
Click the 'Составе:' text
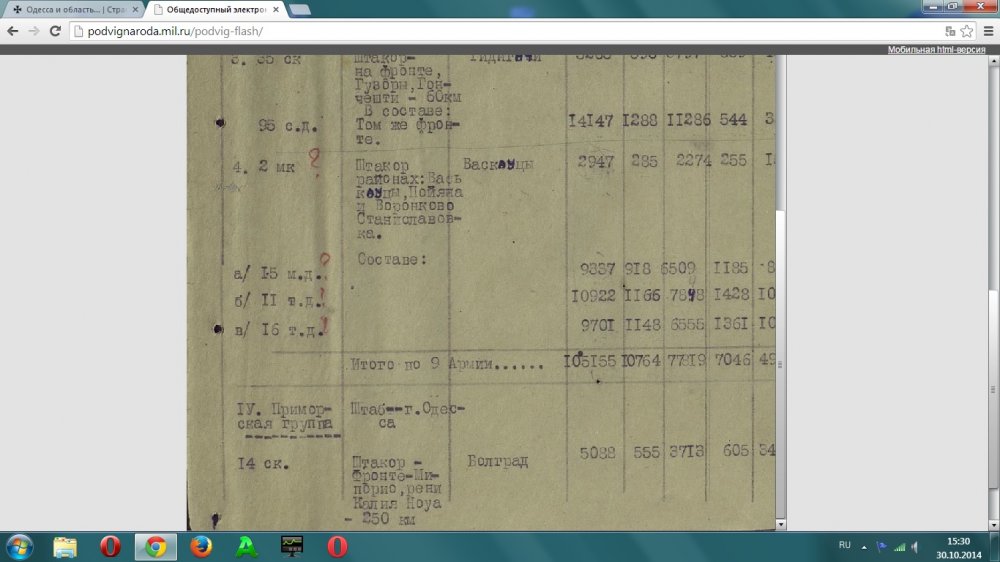click(392, 259)
